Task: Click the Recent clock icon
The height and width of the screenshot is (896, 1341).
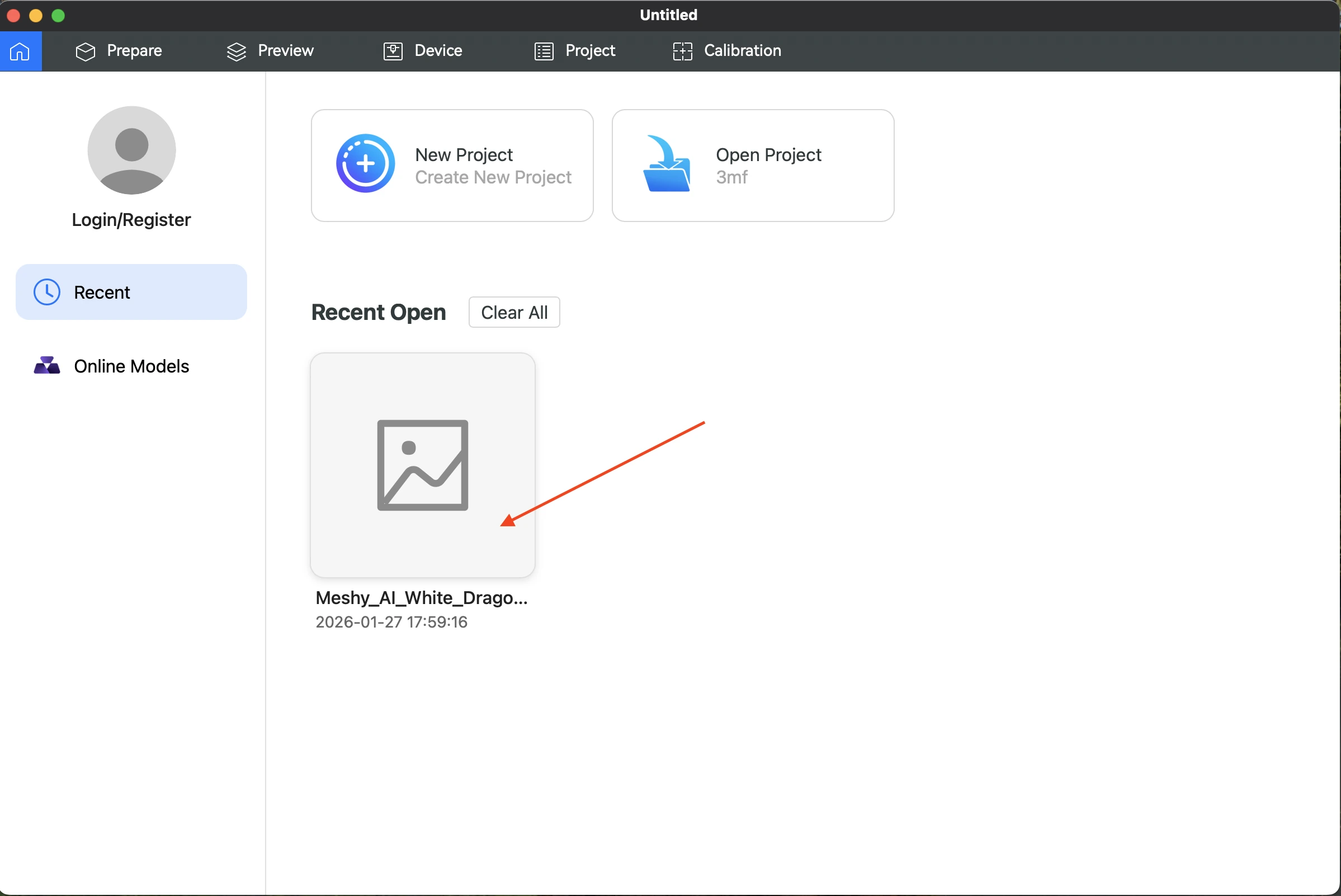Action: point(47,292)
